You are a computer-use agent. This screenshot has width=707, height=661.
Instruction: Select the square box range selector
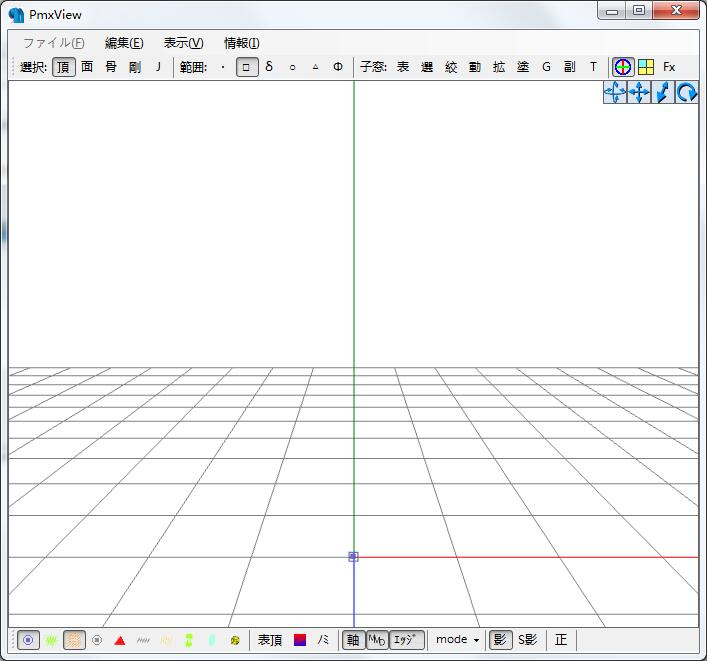point(246,67)
